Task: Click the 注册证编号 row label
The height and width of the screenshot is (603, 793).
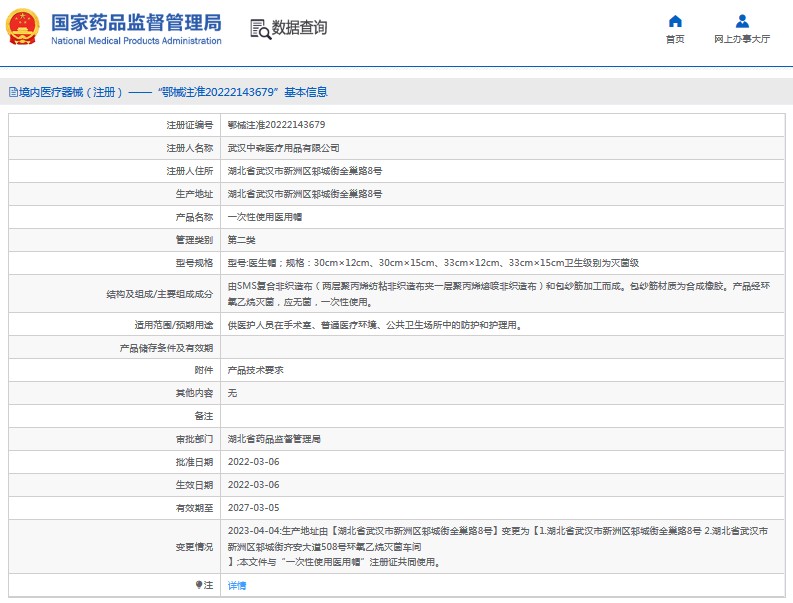Action: pos(190,125)
